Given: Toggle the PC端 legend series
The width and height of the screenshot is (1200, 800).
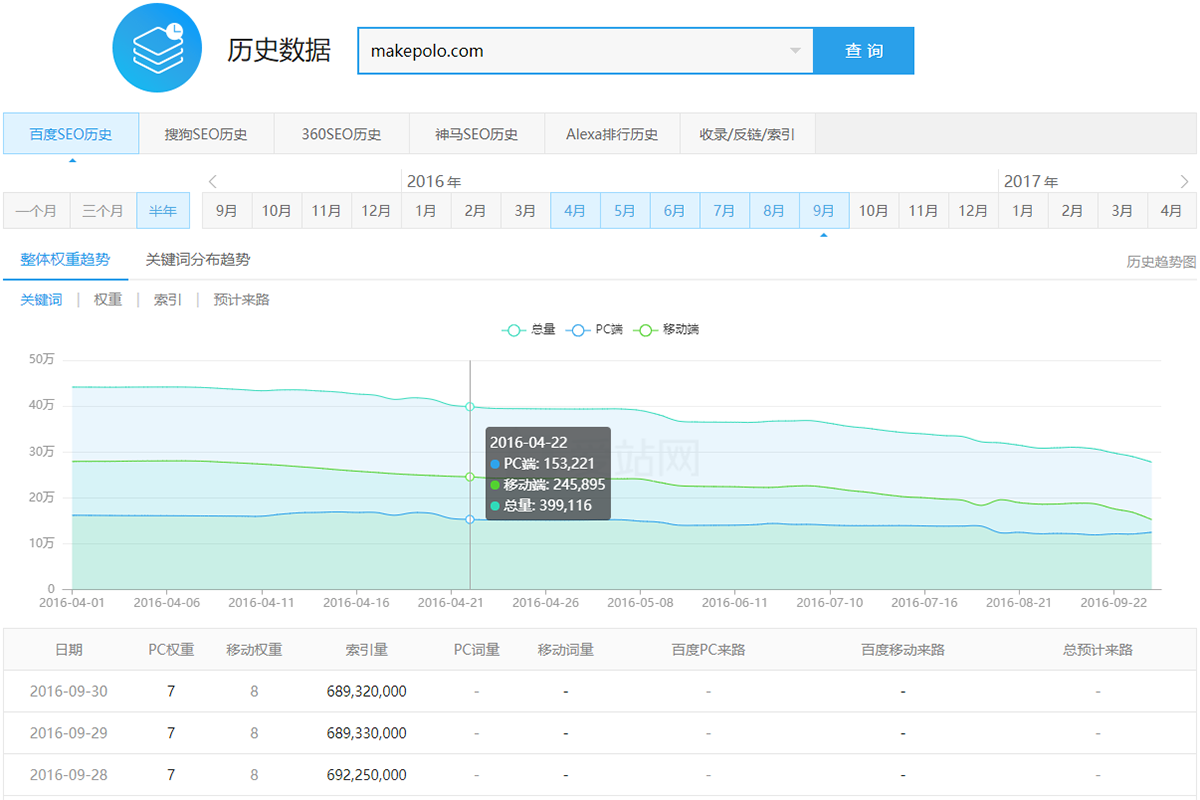Looking at the screenshot, I should pos(595,330).
